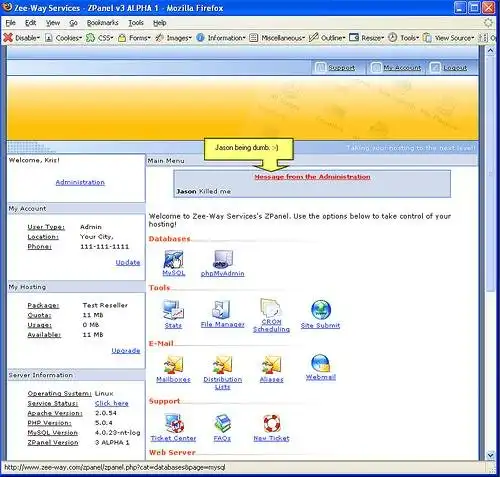This screenshot has width=500, height=477.
Task: Click the File Manager text link
Action: pyautogui.click(x=223, y=324)
